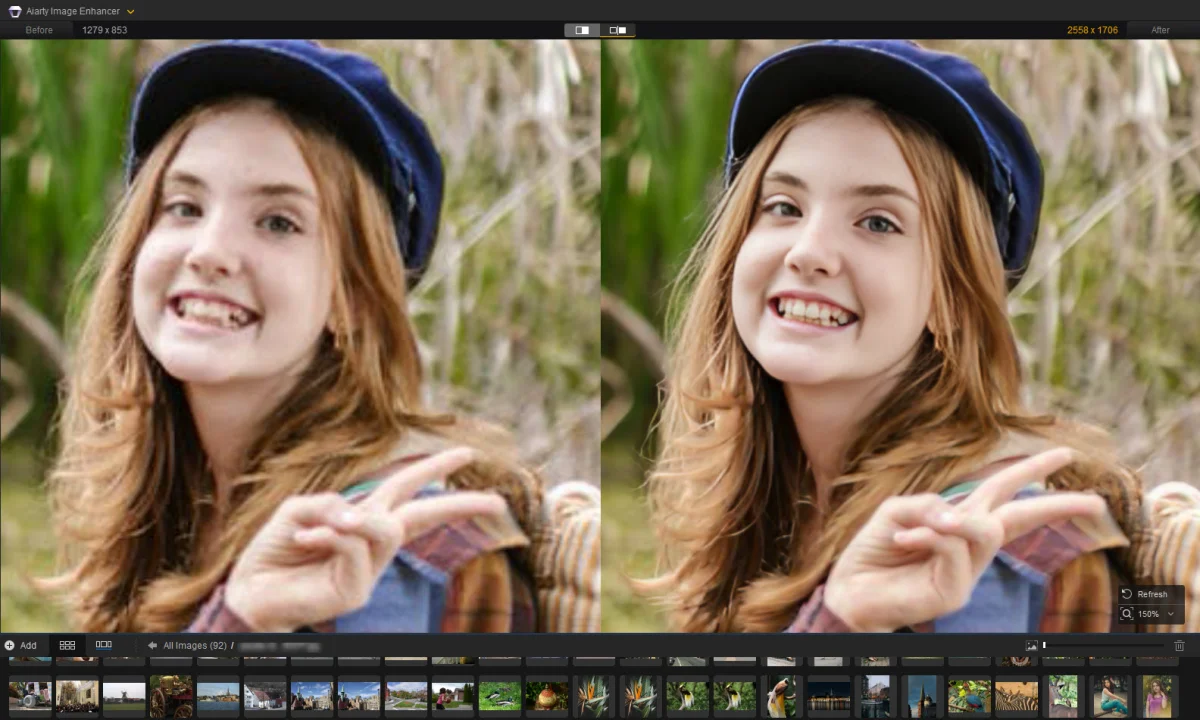Click the back arrow in the image browser
The image size is (1200, 720).
click(153, 646)
